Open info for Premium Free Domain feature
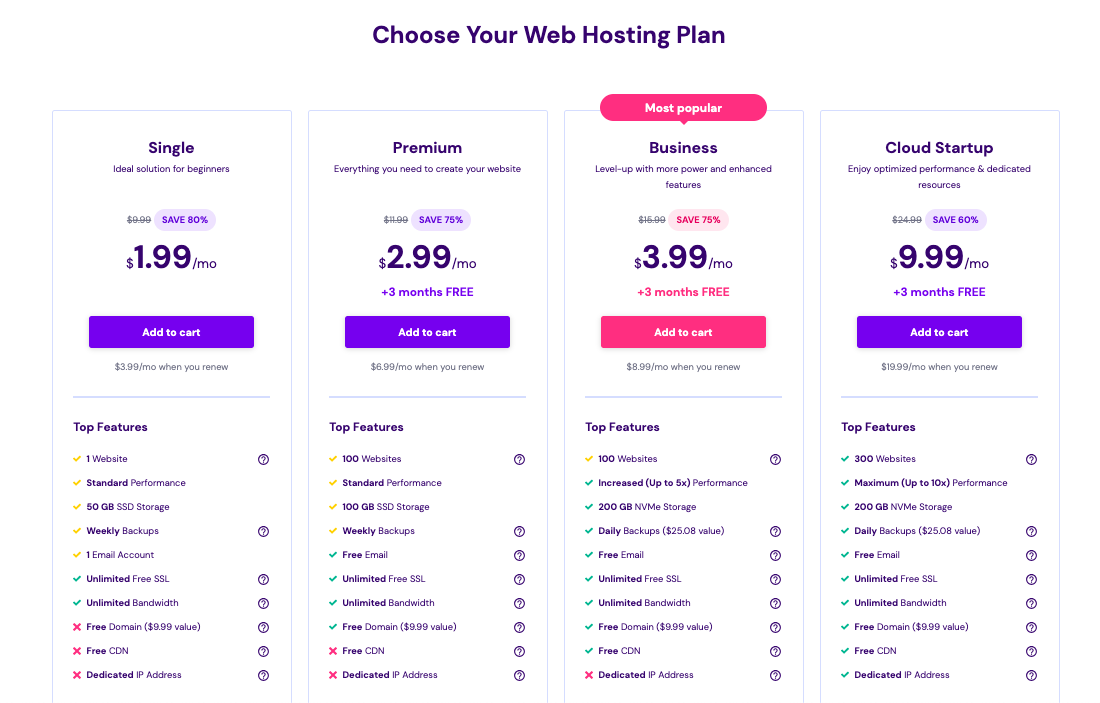This screenshot has width=1100, height=703. coord(519,628)
